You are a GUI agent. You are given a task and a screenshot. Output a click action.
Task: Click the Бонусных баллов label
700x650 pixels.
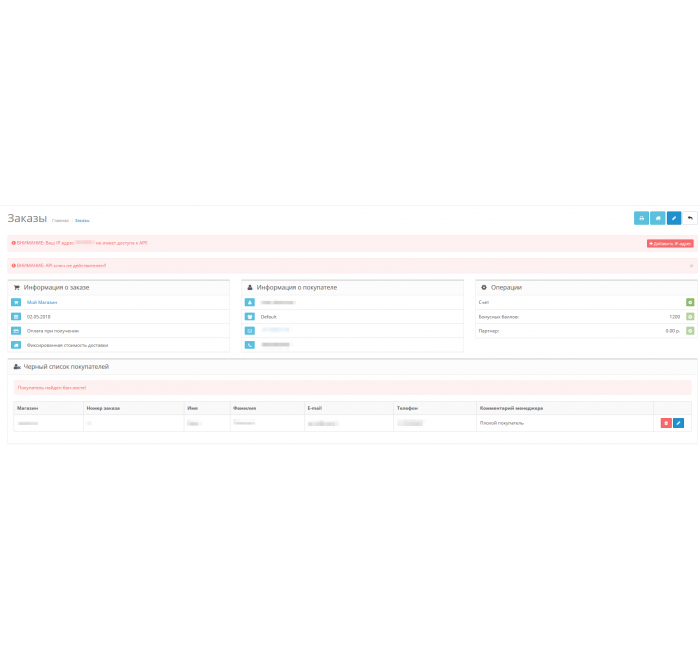click(499, 317)
